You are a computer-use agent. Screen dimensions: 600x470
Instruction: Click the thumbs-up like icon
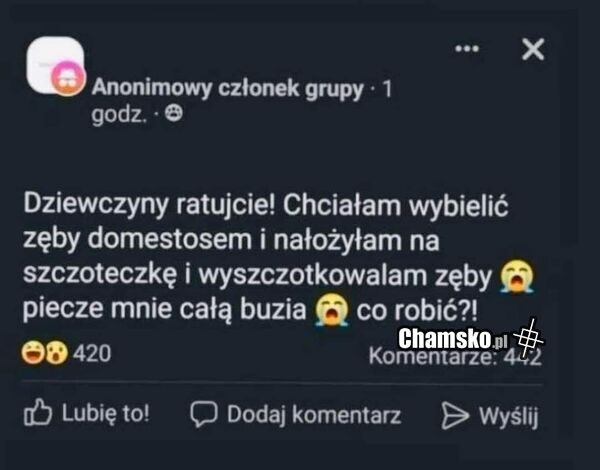click(x=38, y=412)
